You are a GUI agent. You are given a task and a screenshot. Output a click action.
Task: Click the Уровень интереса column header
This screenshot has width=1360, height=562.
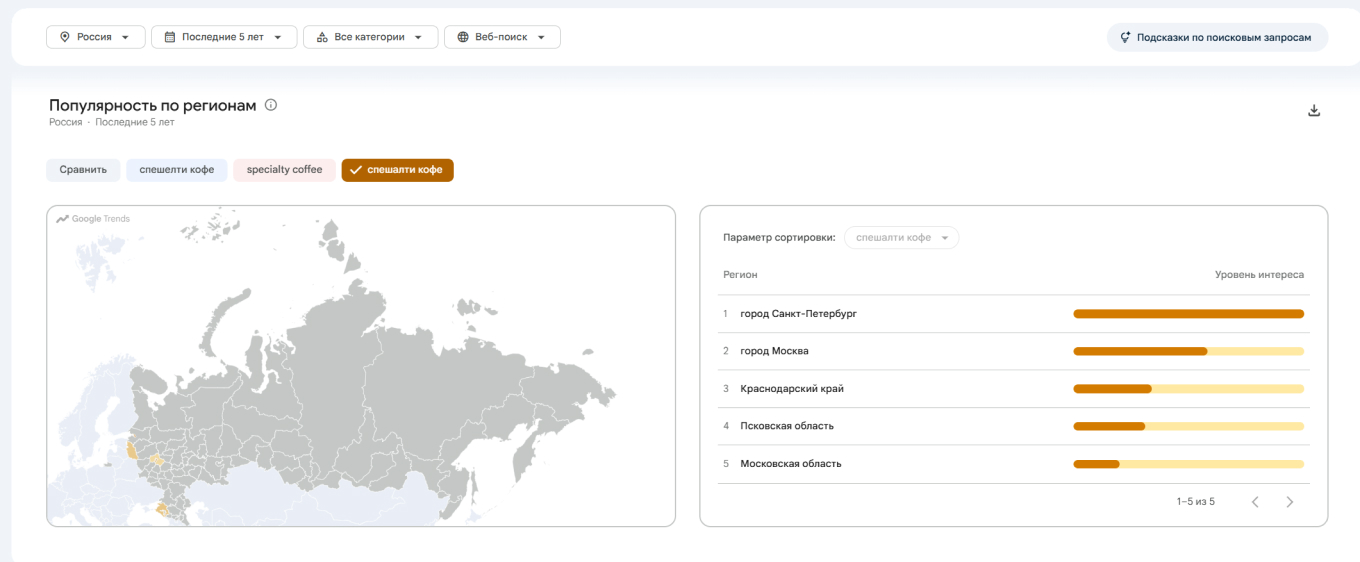click(x=1259, y=275)
